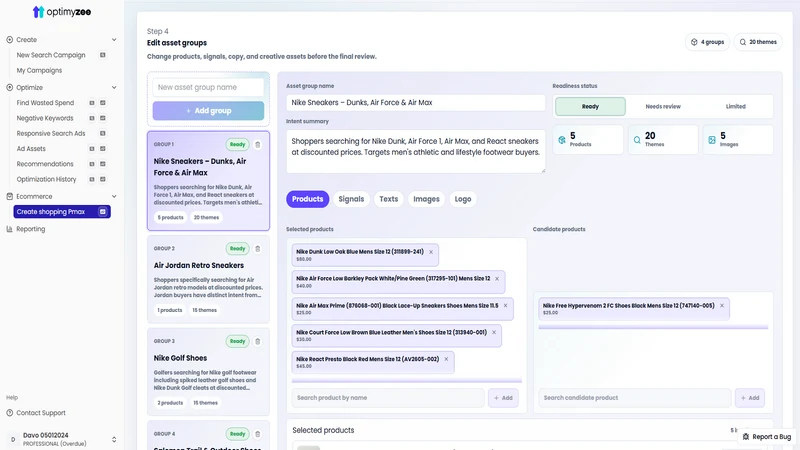
Task: Click second badge icon beside Recommendations
Action: click(103, 164)
